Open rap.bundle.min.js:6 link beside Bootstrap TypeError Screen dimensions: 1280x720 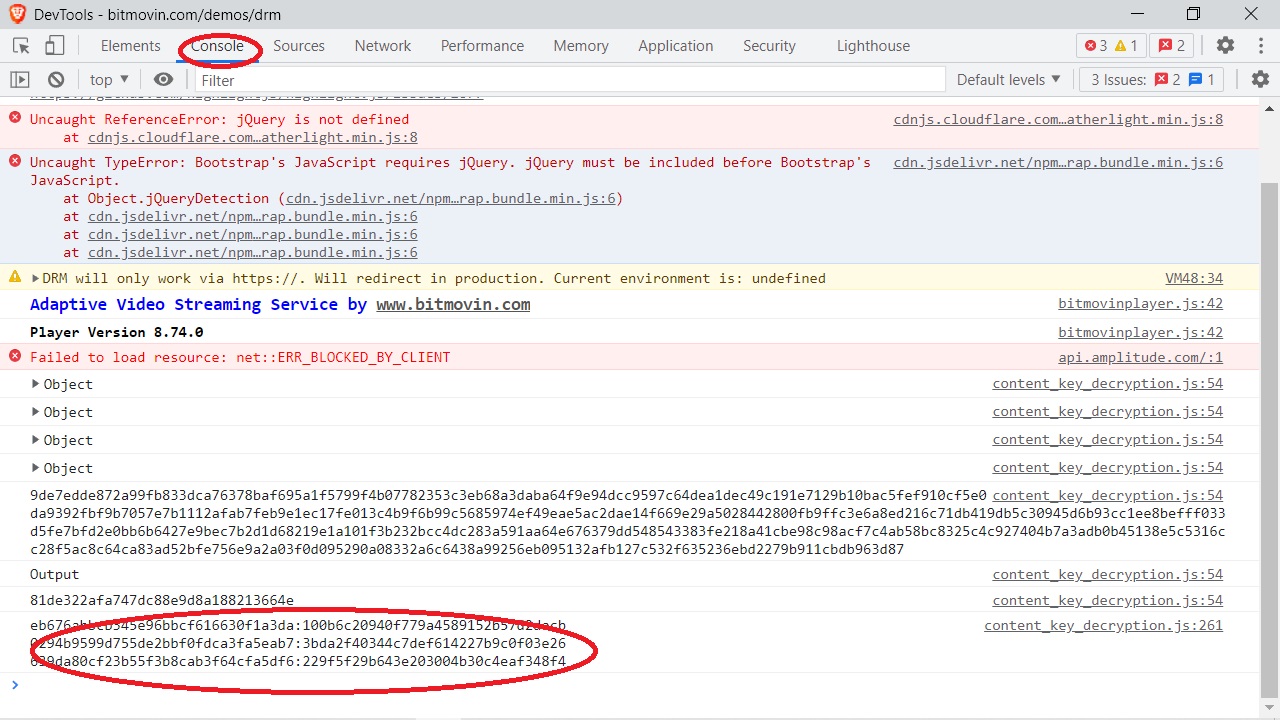click(x=1058, y=163)
